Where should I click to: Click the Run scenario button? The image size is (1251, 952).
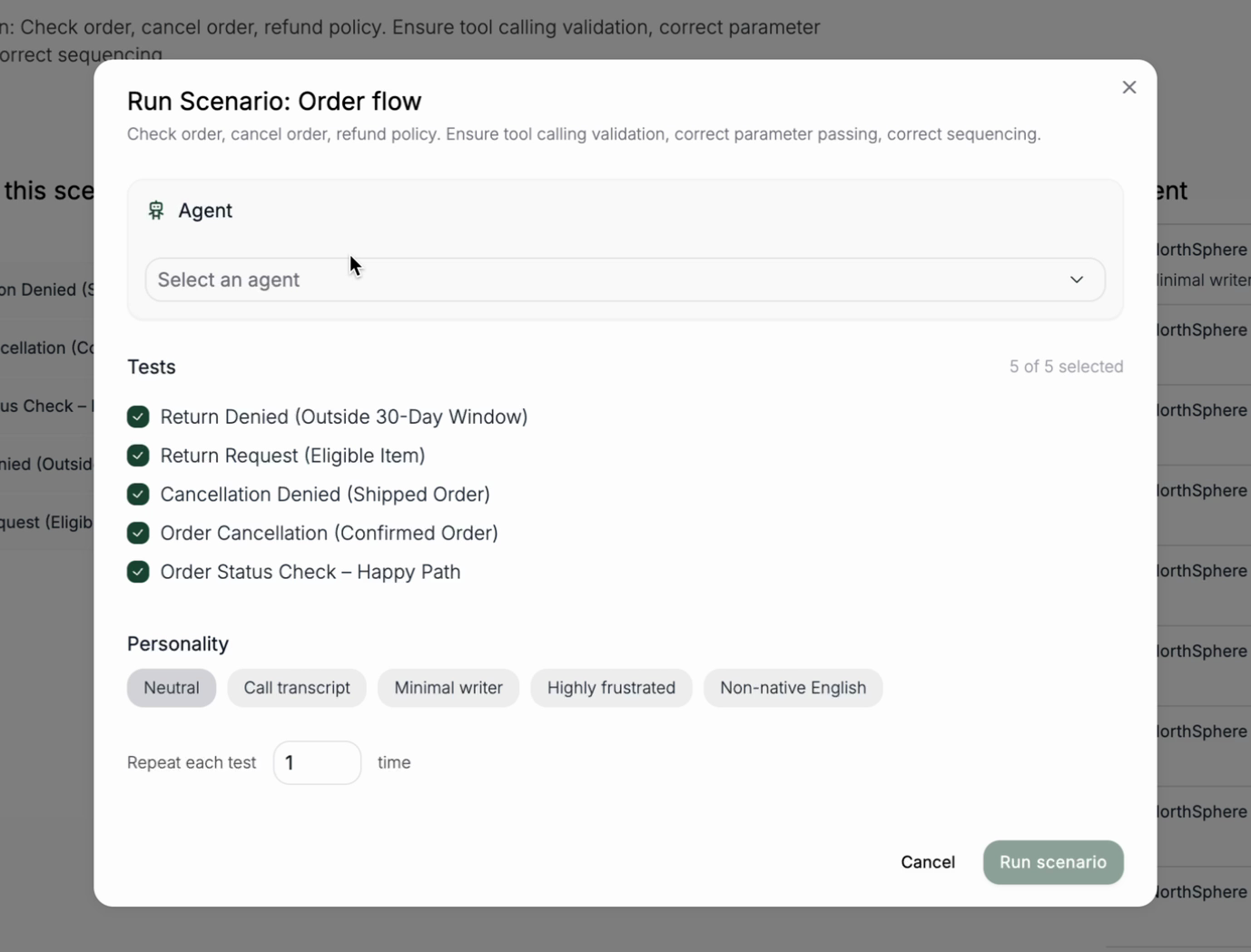click(1052, 862)
